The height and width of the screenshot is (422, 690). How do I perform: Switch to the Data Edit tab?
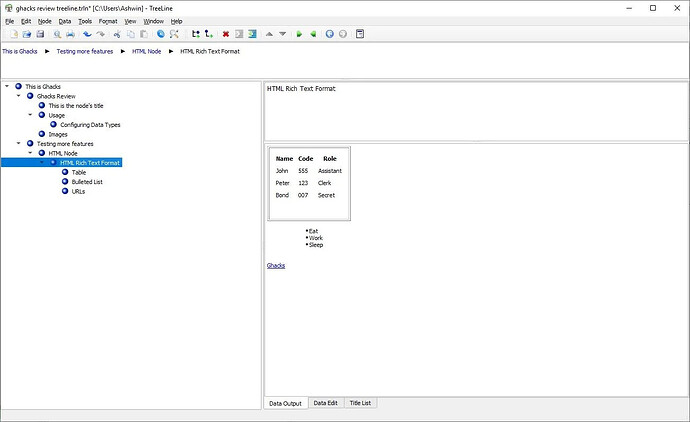(x=325, y=403)
